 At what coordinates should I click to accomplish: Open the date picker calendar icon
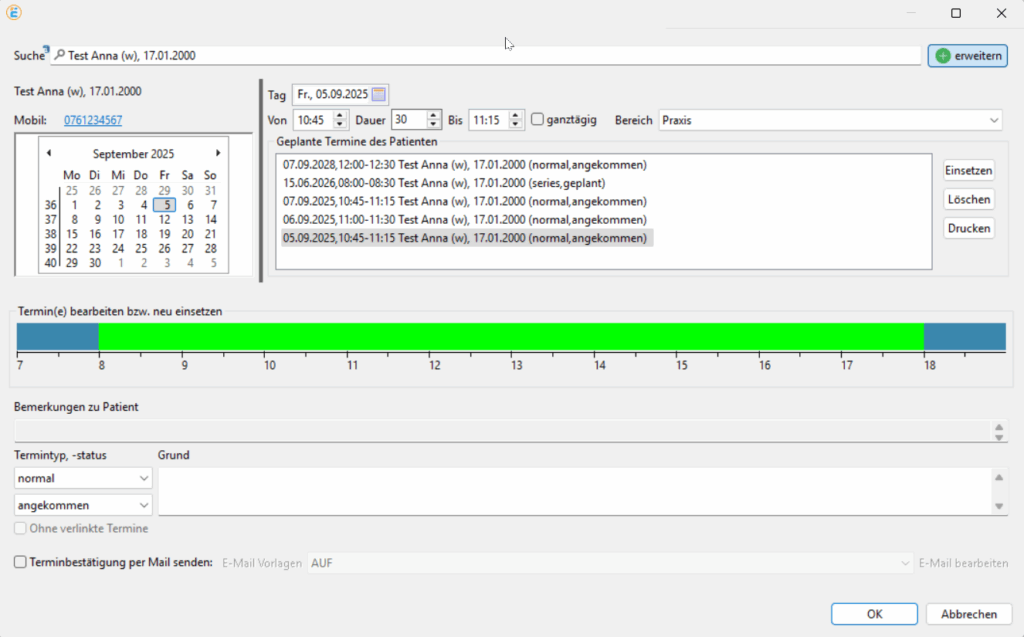[379, 95]
